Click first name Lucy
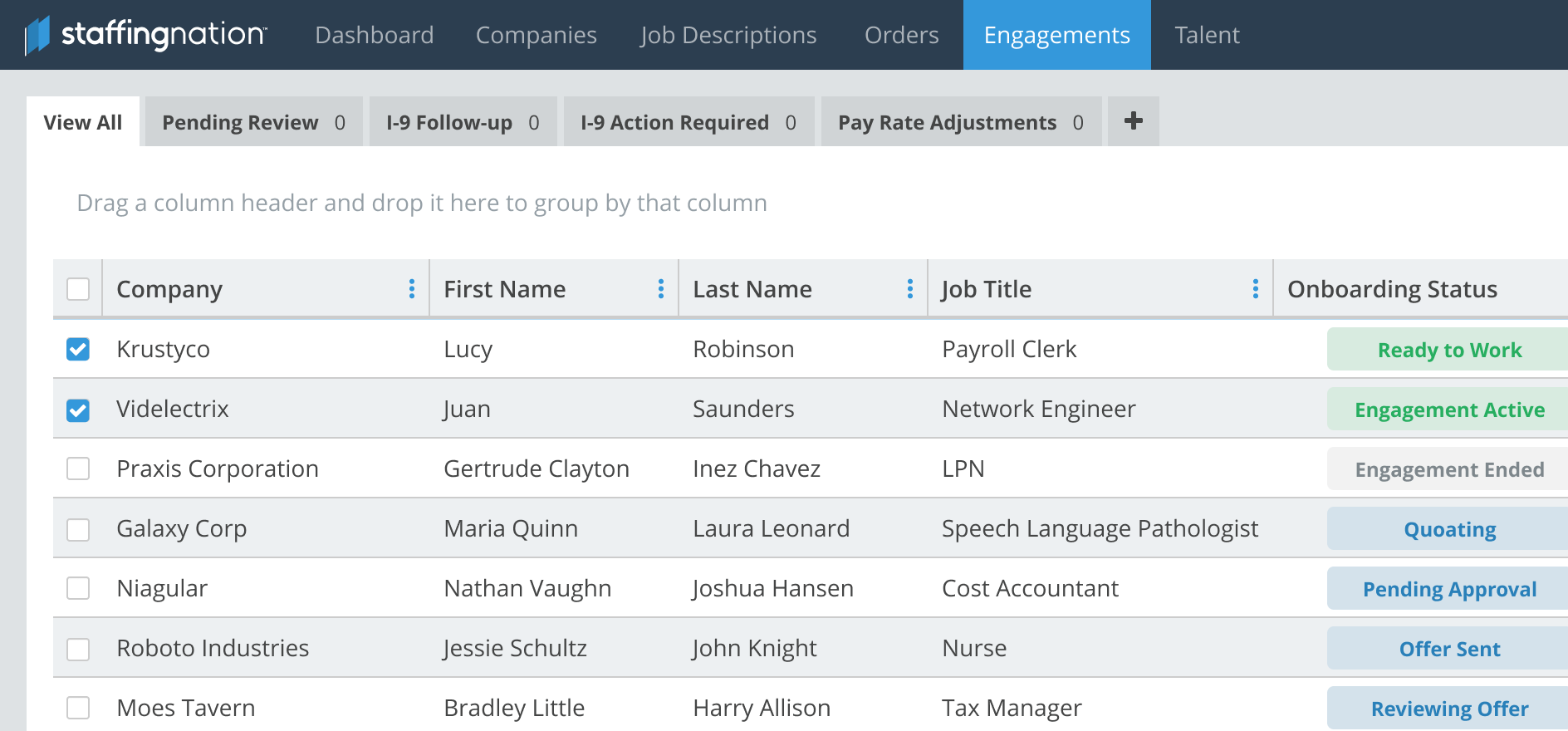Viewport: 1568px width, 731px height. click(468, 349)
